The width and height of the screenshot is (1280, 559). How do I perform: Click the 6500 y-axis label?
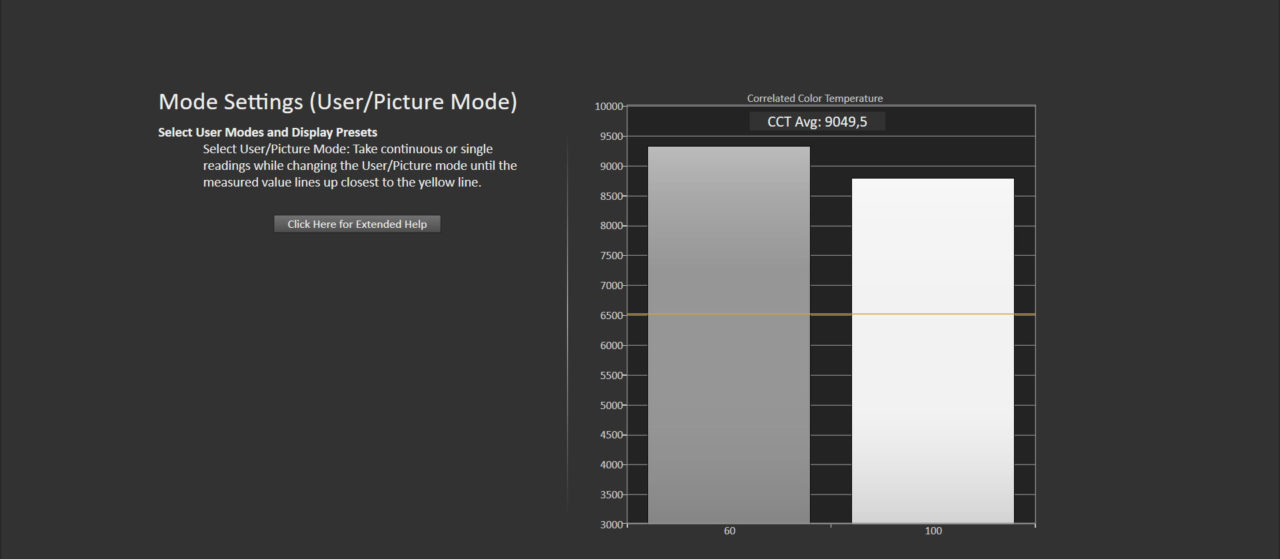(610, 315)
